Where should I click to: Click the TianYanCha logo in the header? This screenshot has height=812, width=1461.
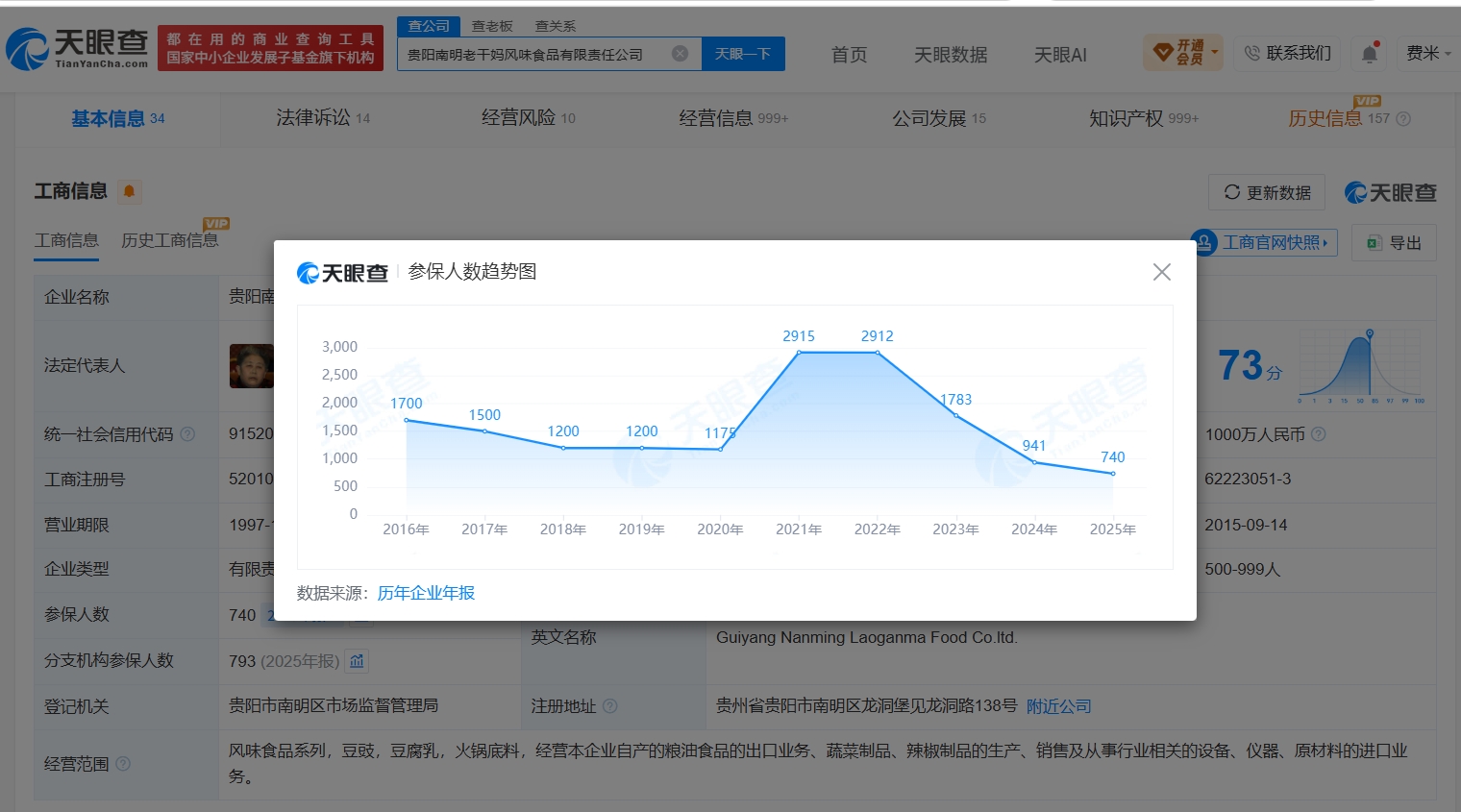coord(78,48)
